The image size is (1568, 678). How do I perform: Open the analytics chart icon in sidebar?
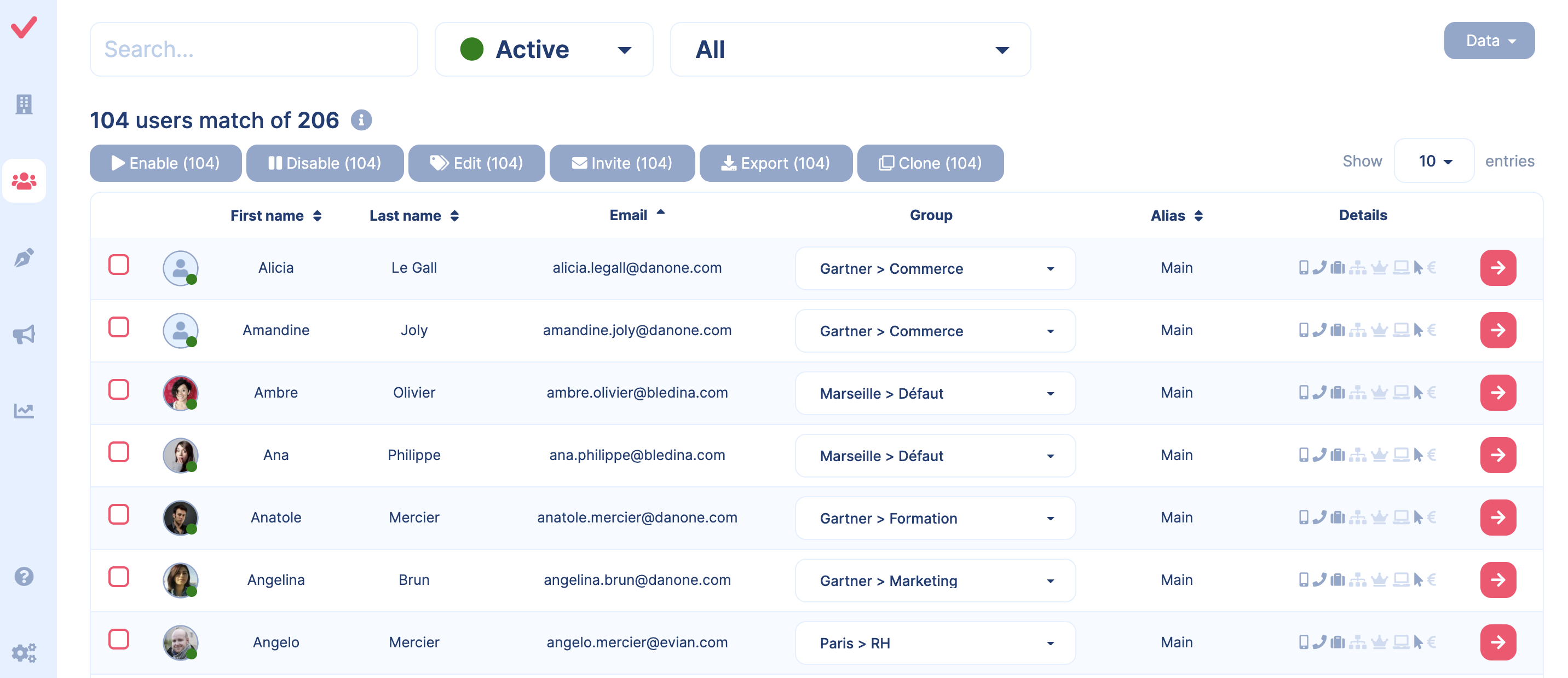click(24, 411)
